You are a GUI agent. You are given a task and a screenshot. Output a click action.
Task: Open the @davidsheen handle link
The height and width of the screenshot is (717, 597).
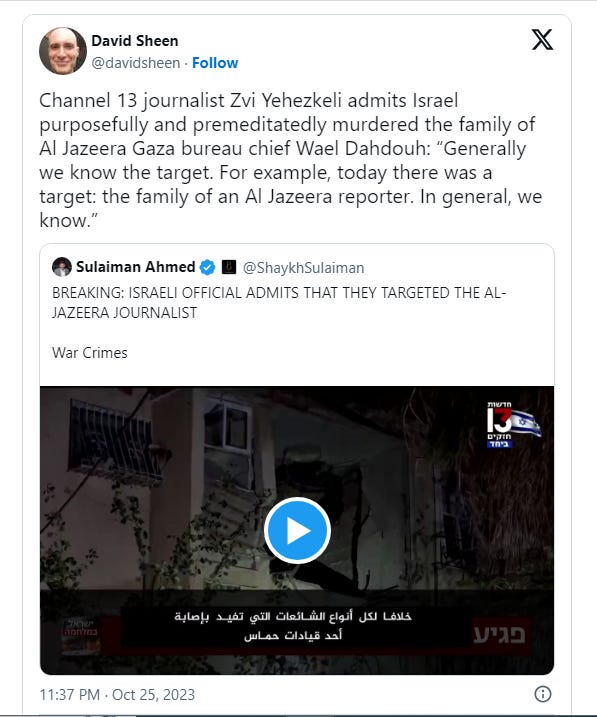pyautogui.click(x=136, y=63)
